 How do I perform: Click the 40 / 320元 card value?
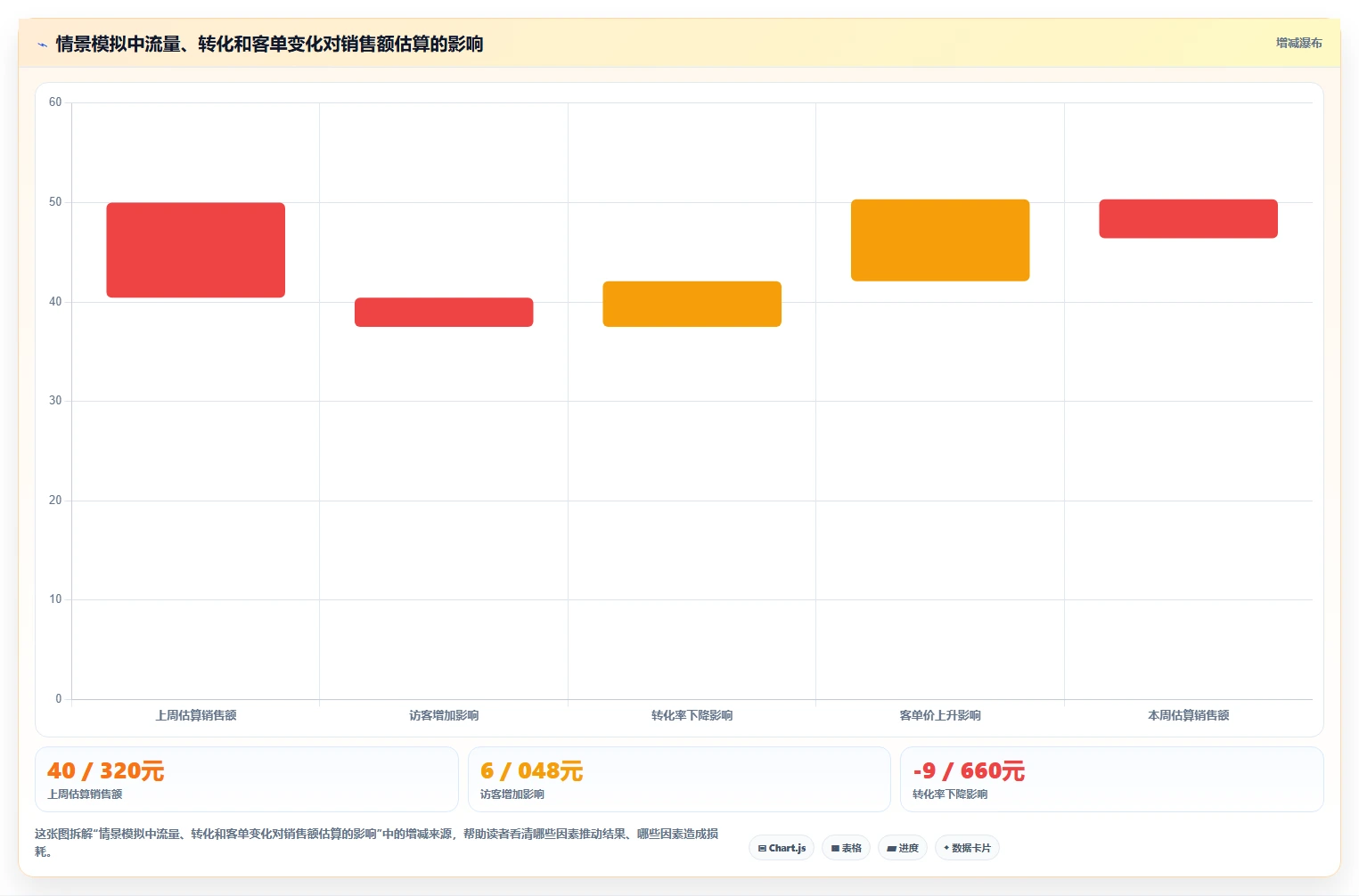pyautogui.click(x=105, y=770)
